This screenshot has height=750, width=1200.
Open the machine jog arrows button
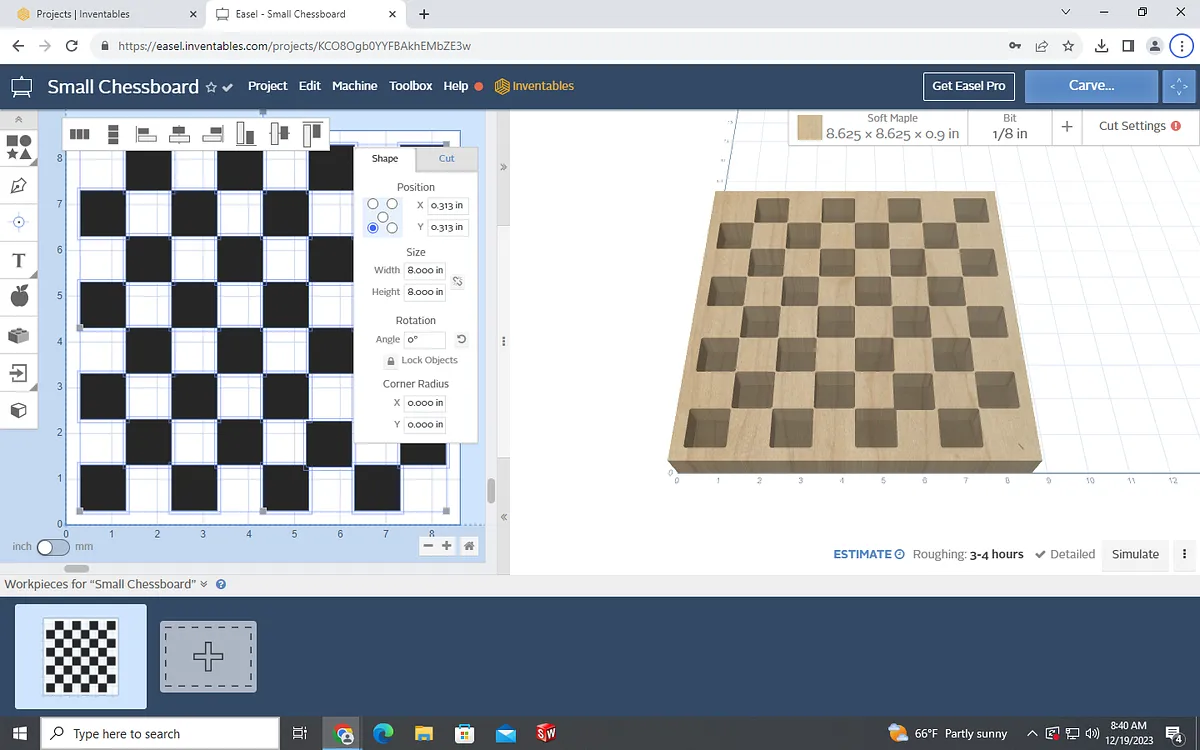point(1176,87)
